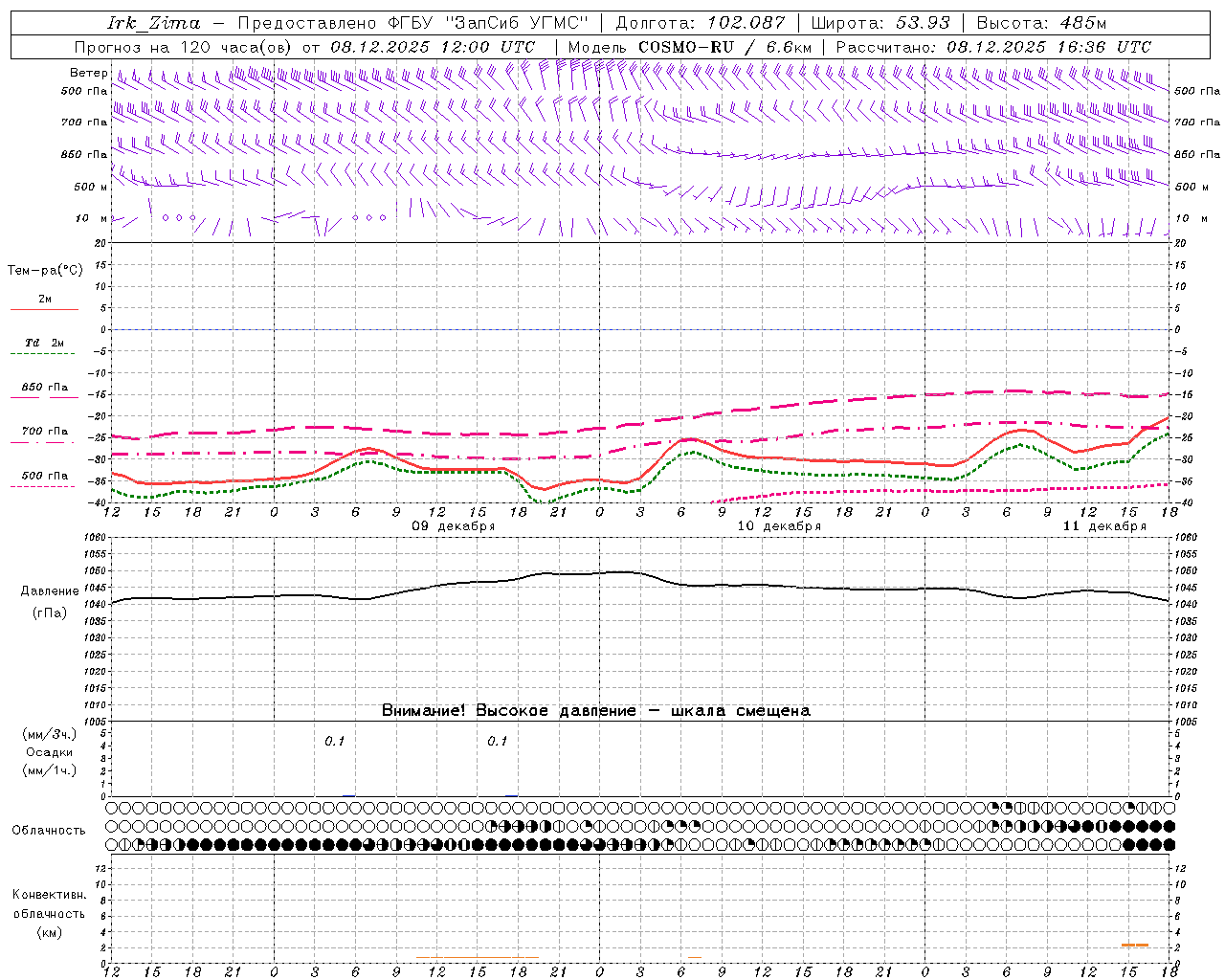The image size is (1225, 980).
Task: Click the '(мм/3ч.)' precipitation unit label
Action: [50, 734]
